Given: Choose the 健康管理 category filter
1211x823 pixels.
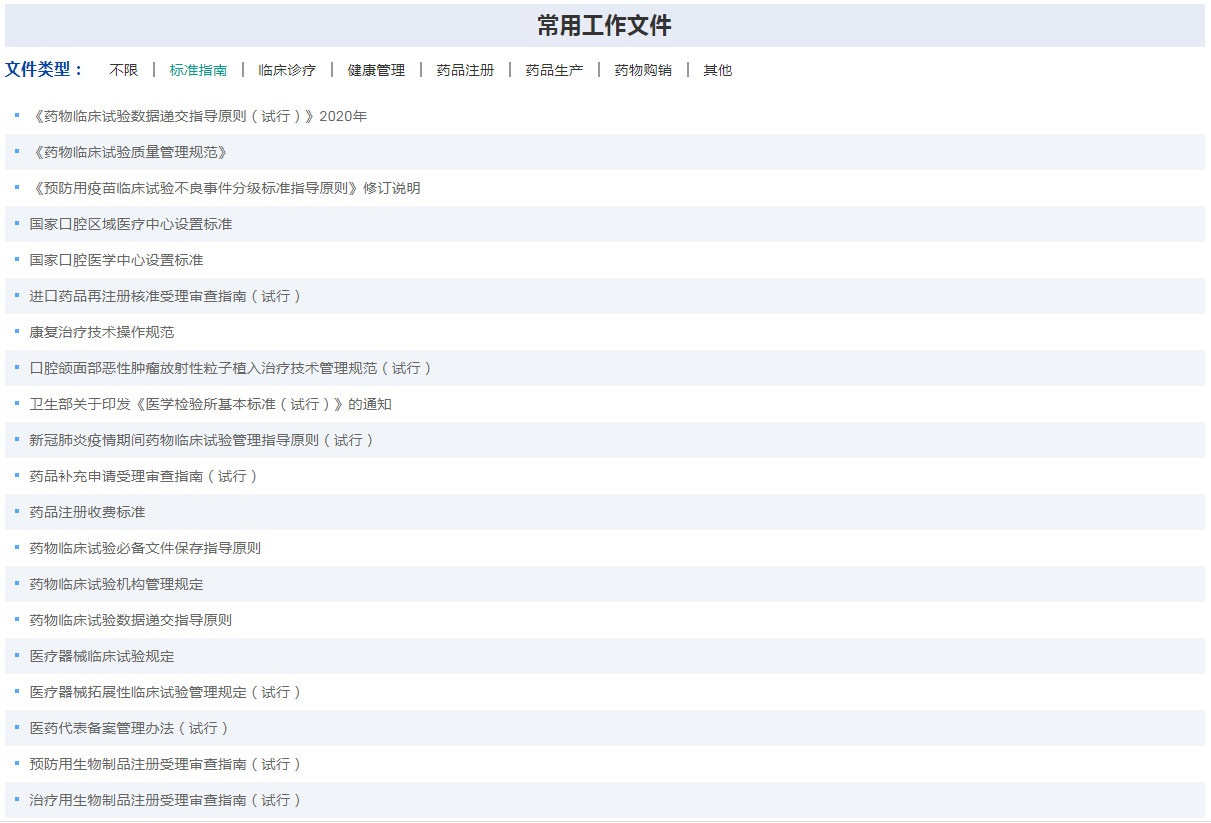Looking at the screenshot, I should click(x=376, y=70).
